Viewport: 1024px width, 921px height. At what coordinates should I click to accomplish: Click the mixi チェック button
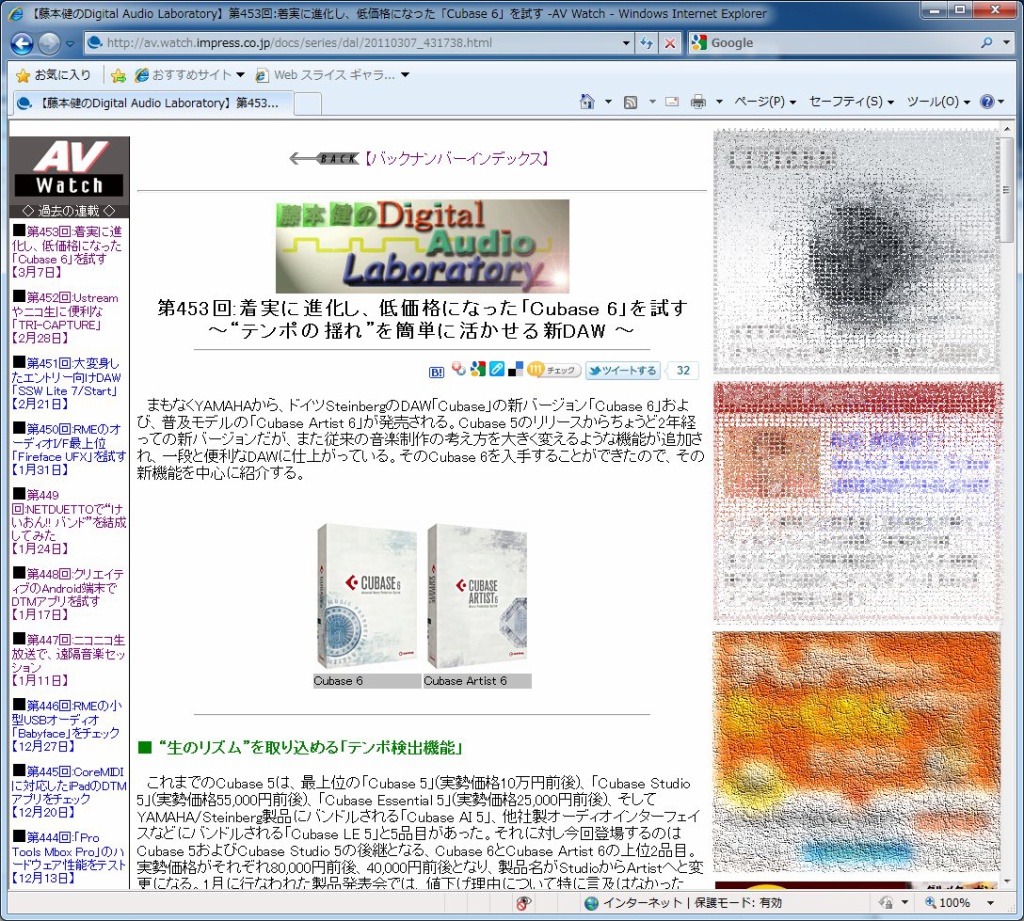(x=554, y=370)
